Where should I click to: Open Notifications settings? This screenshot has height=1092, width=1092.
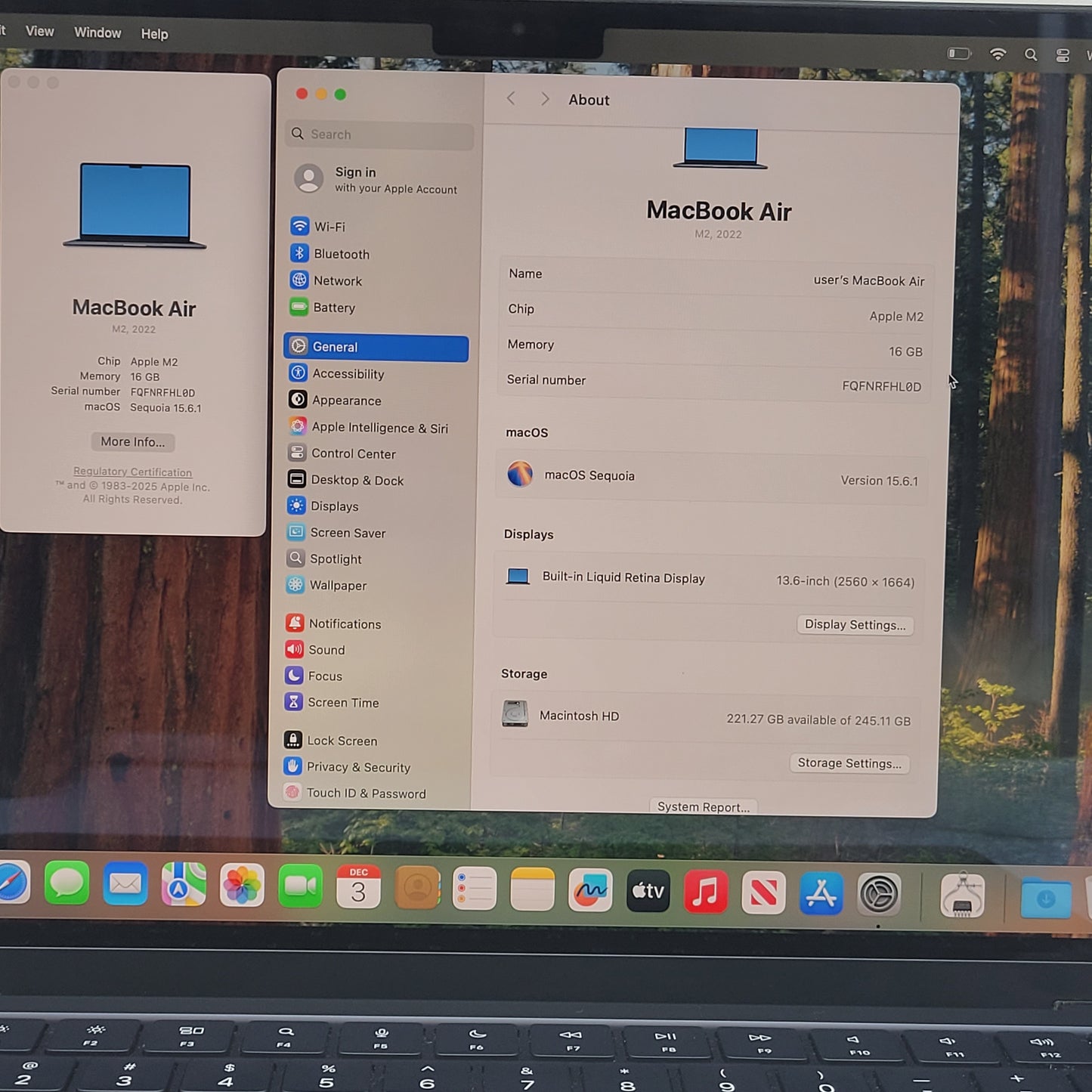click(344, 623)
